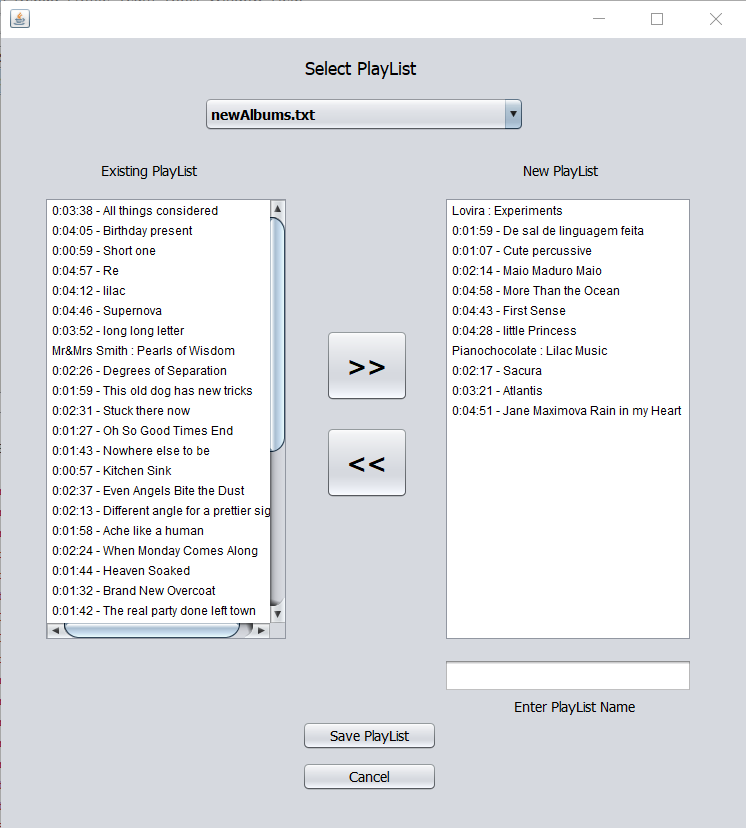Click the down arrow of Existing PlayList scrollbar
The width and height of the screenshot is (746, 828).
click(x=278, y=614)
